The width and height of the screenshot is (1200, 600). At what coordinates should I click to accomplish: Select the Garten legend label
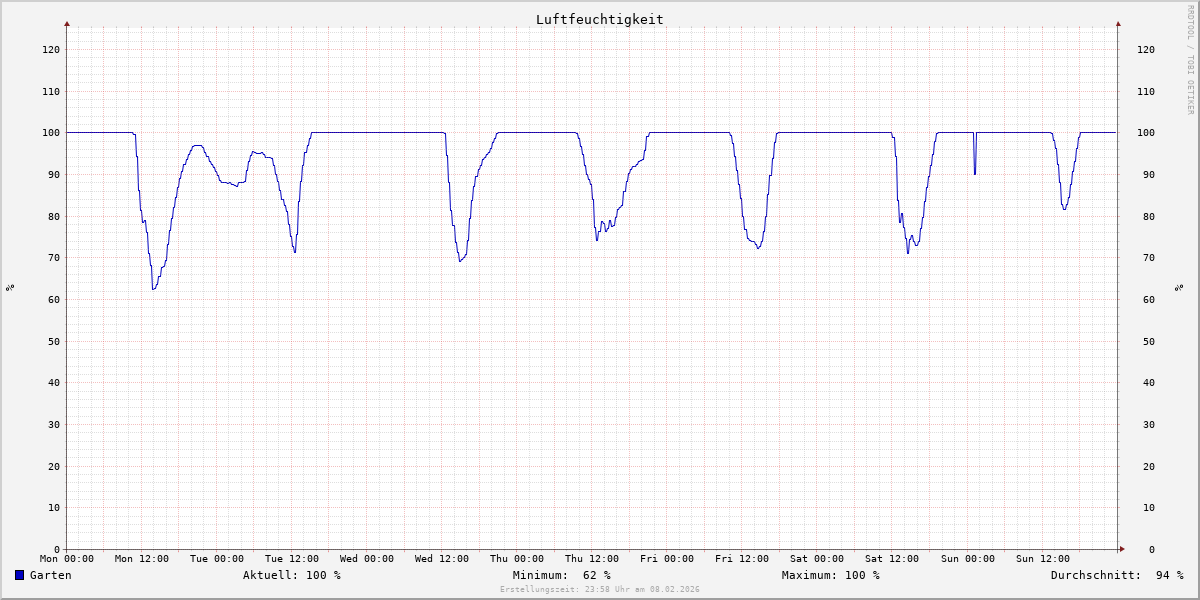(x=50, y=575)
